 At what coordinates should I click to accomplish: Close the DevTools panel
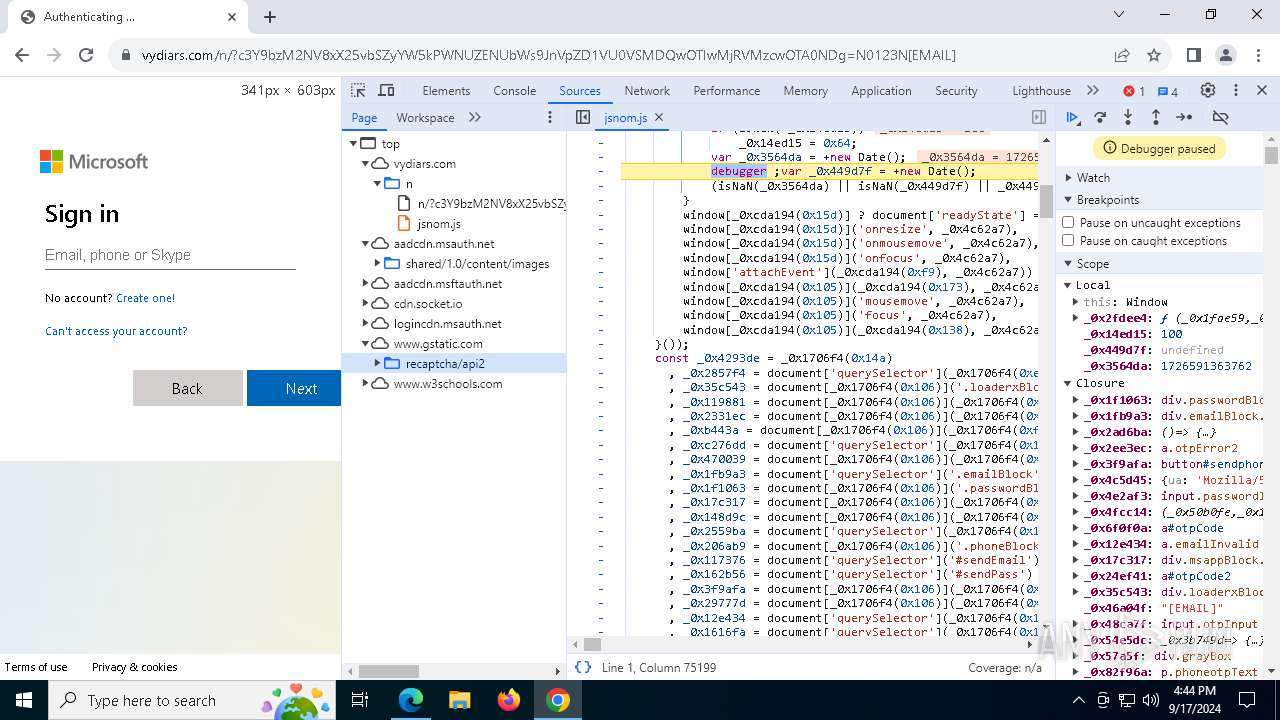pos(1262,90)
